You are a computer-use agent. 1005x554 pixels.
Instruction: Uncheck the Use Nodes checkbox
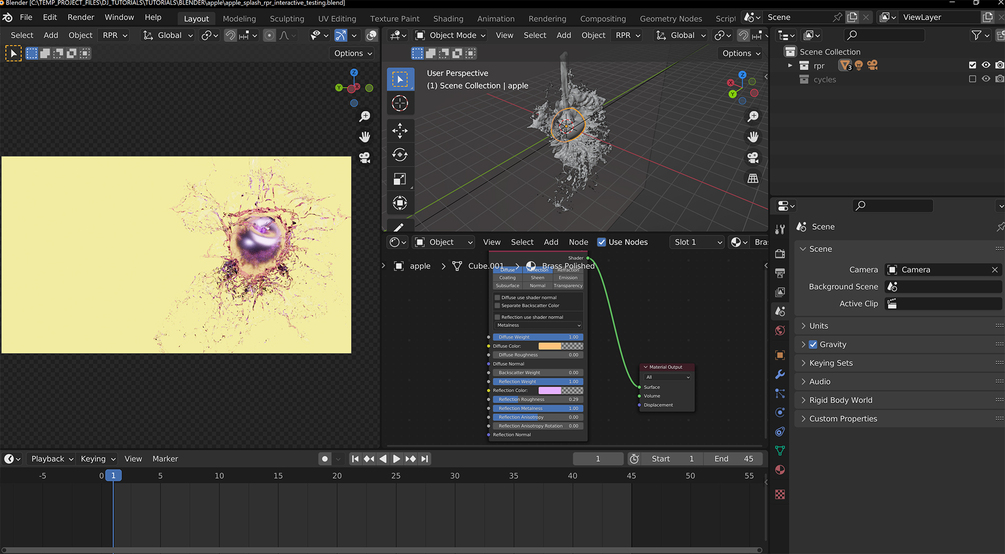(602, 242)
